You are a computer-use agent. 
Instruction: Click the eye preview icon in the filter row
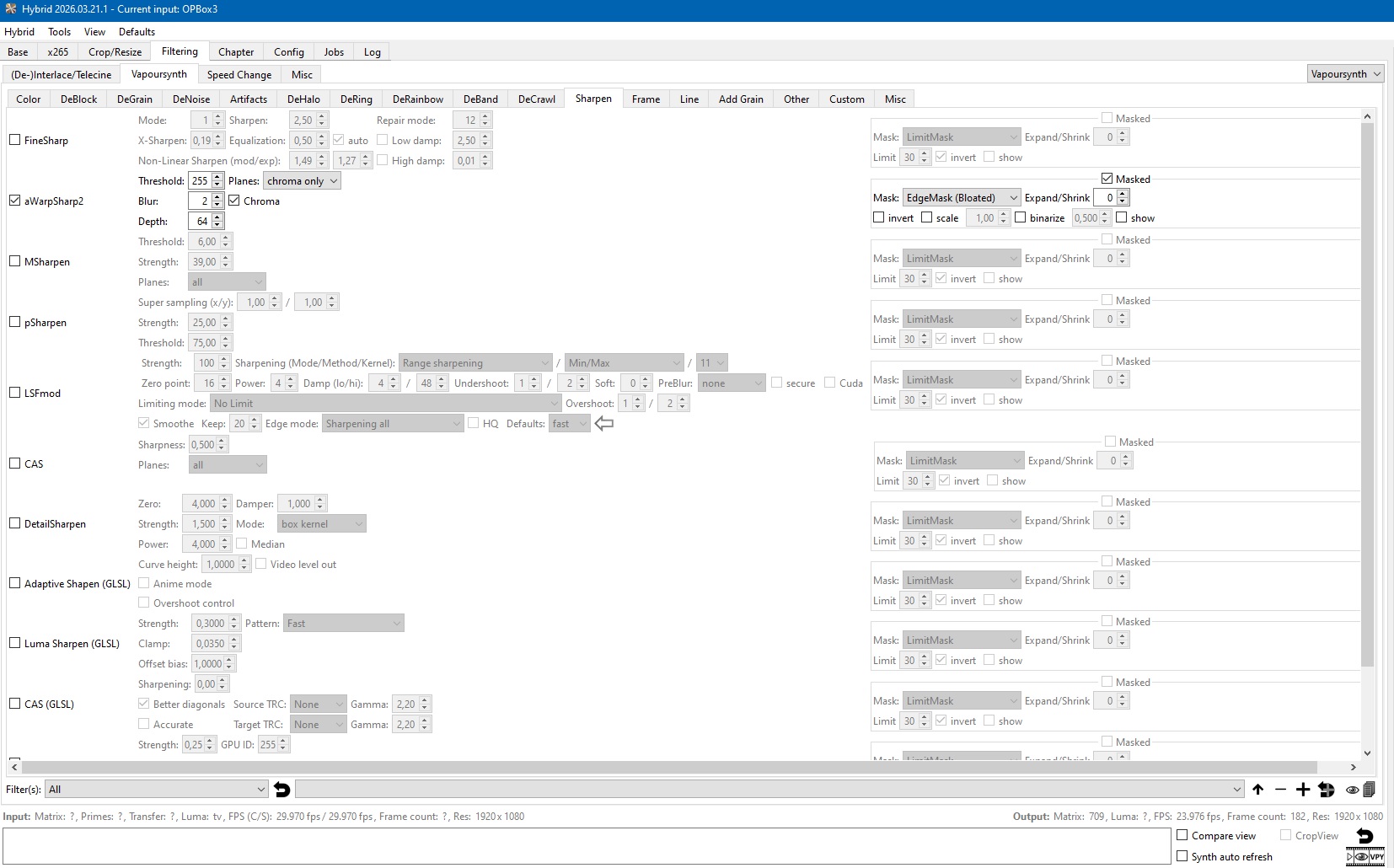tap(1352, 790)
